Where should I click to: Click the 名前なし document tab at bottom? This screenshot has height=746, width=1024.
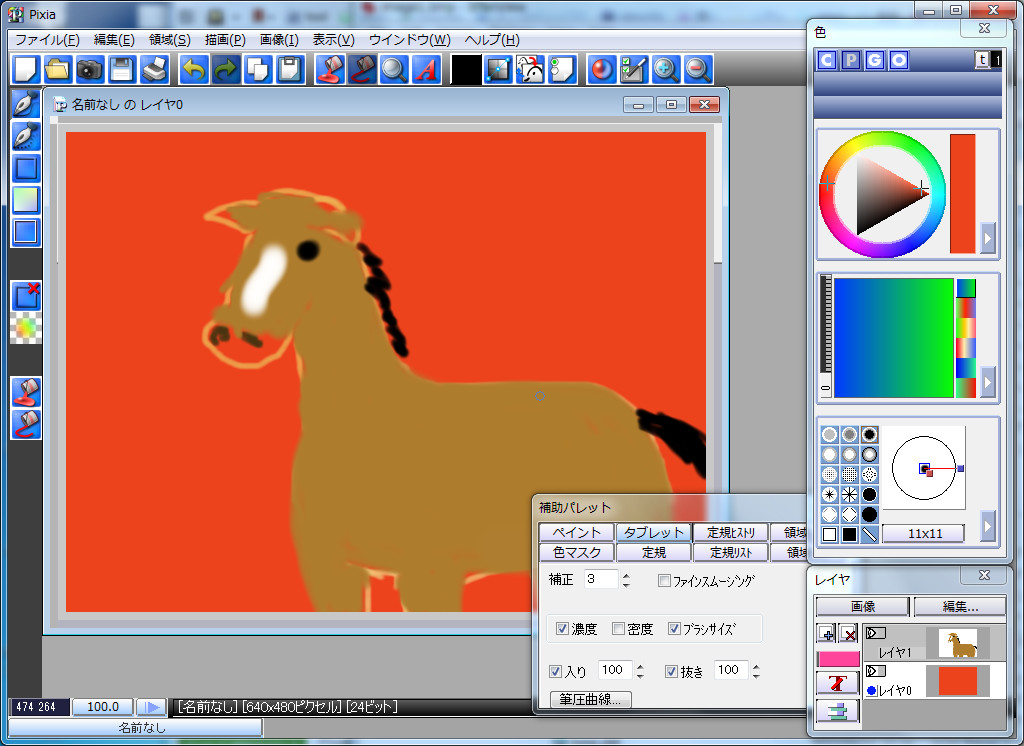pos(136,727)
